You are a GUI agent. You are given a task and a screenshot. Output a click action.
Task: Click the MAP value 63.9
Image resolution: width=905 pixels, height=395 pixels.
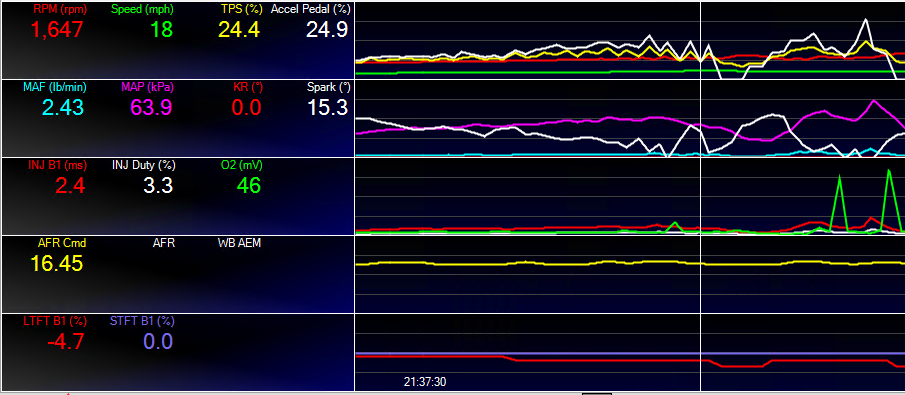(151, 107)
